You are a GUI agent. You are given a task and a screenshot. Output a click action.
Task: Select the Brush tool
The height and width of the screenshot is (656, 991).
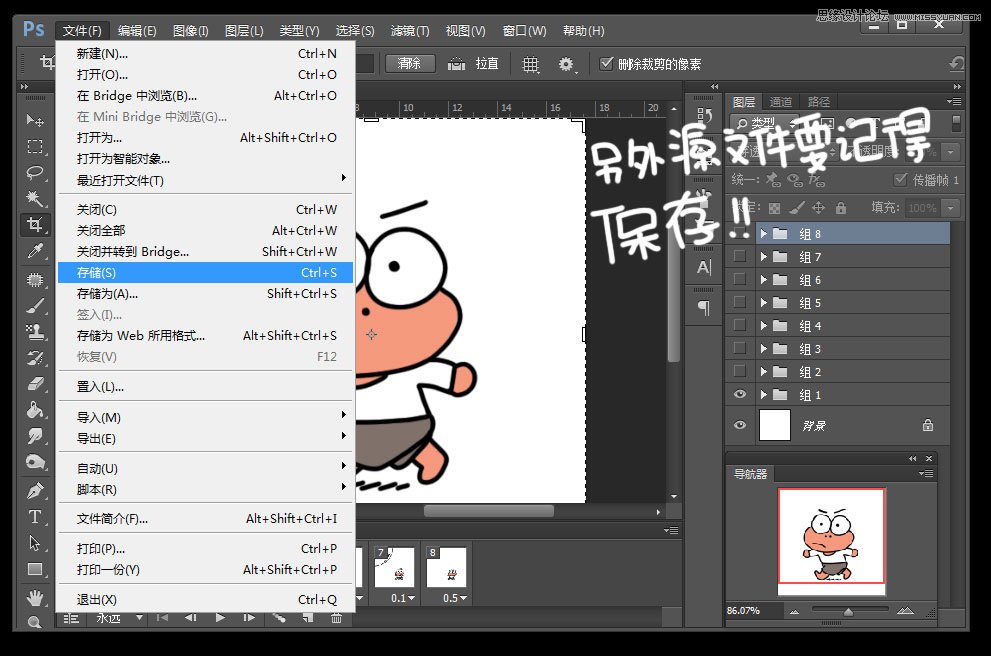click(35, 306)
